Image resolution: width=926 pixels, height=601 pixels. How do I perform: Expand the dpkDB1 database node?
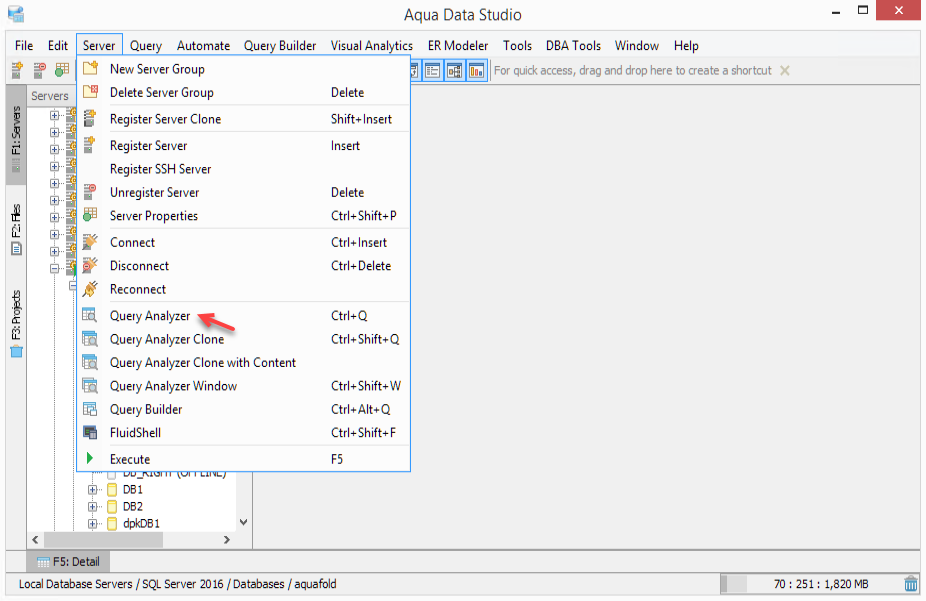coord(93,523)
